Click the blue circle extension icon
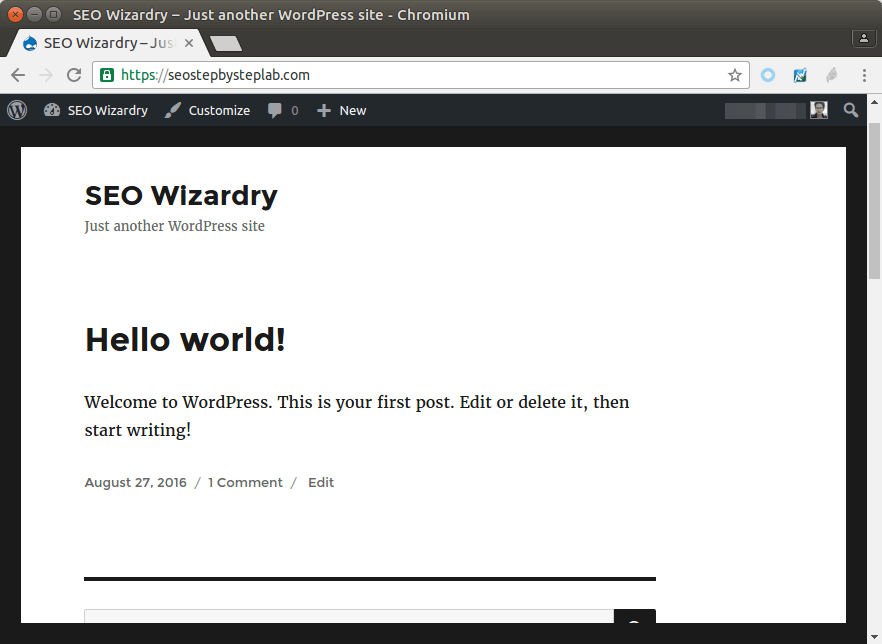The image size is (882, 644). 768,75
